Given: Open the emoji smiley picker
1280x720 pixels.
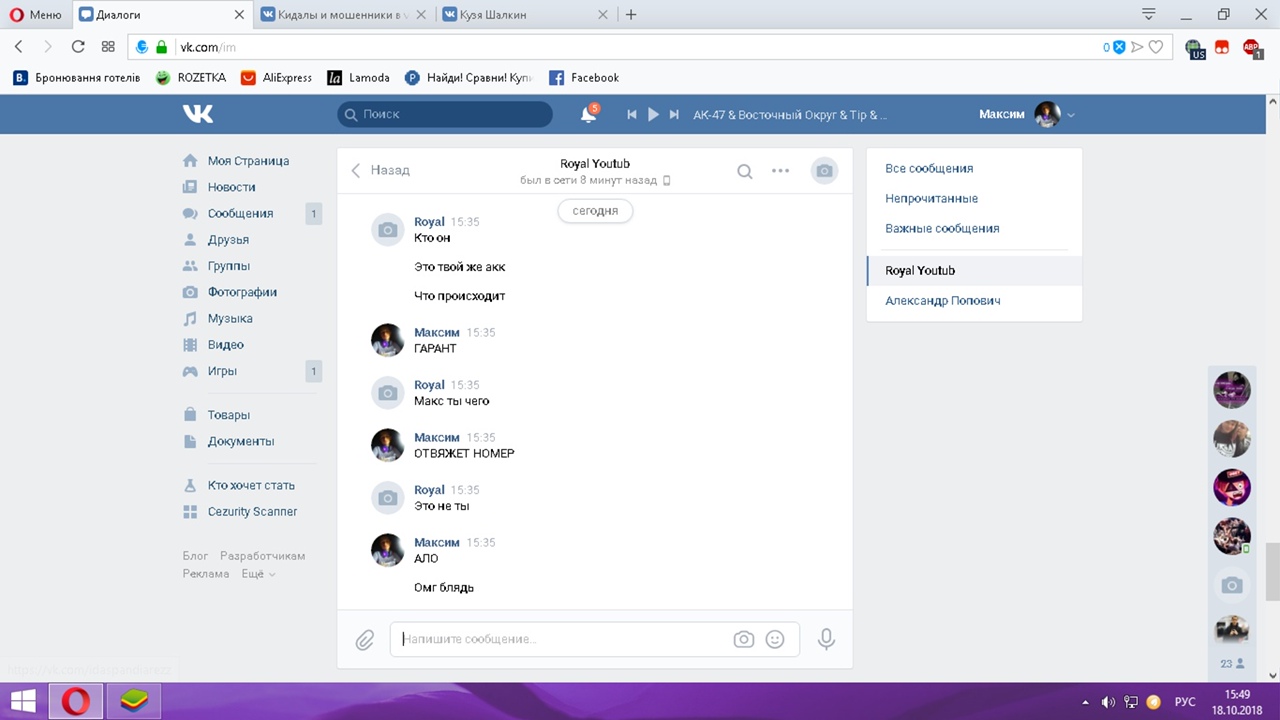Looking at the screenshot, I should (x=775, y=639).
